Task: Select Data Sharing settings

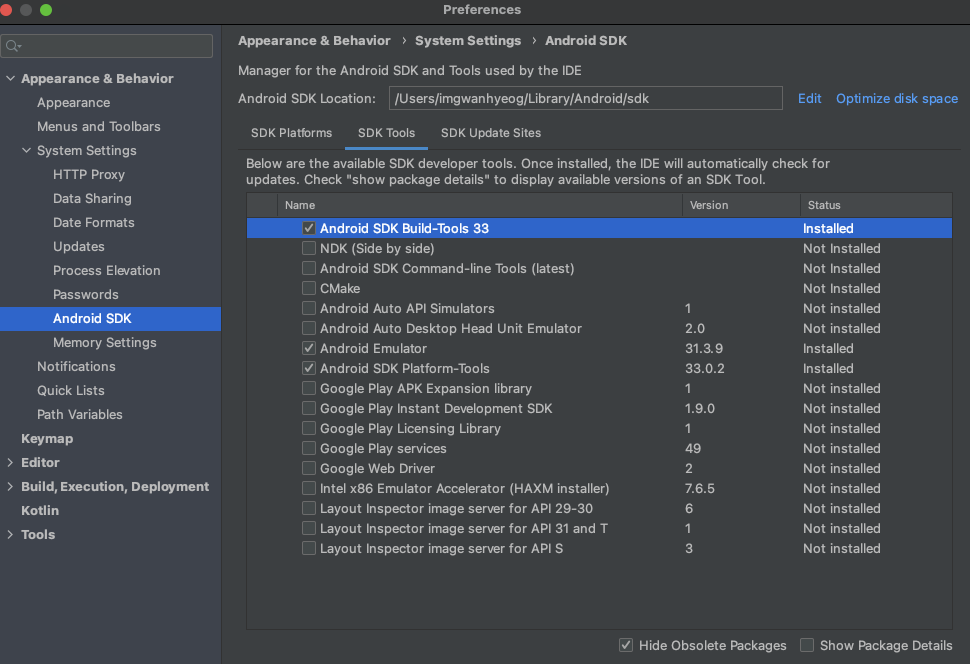Action: click(x=92, y=199)
